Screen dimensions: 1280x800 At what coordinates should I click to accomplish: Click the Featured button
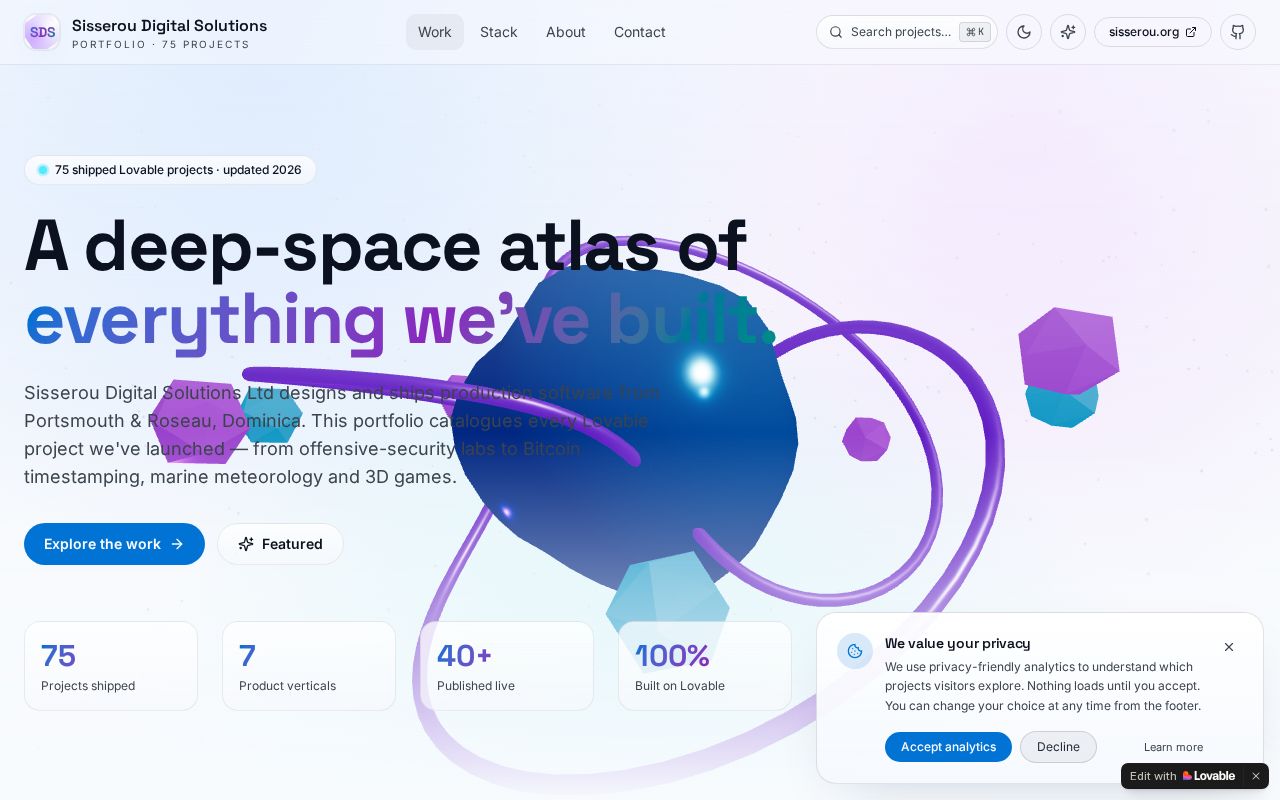coord(280,544)
